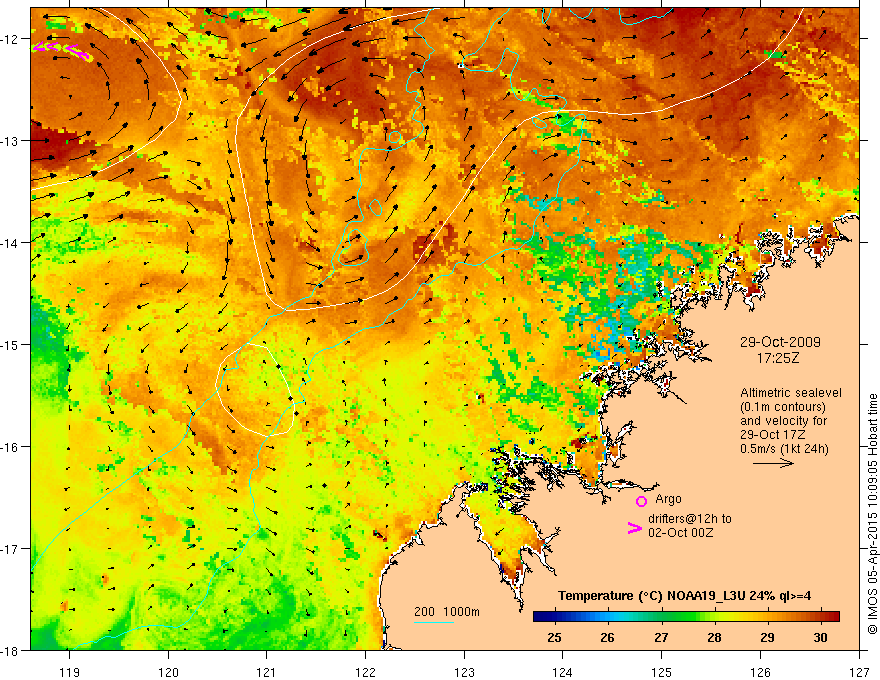
Task: Click the 29 value on temperature scale
Action: coord(767,637)
